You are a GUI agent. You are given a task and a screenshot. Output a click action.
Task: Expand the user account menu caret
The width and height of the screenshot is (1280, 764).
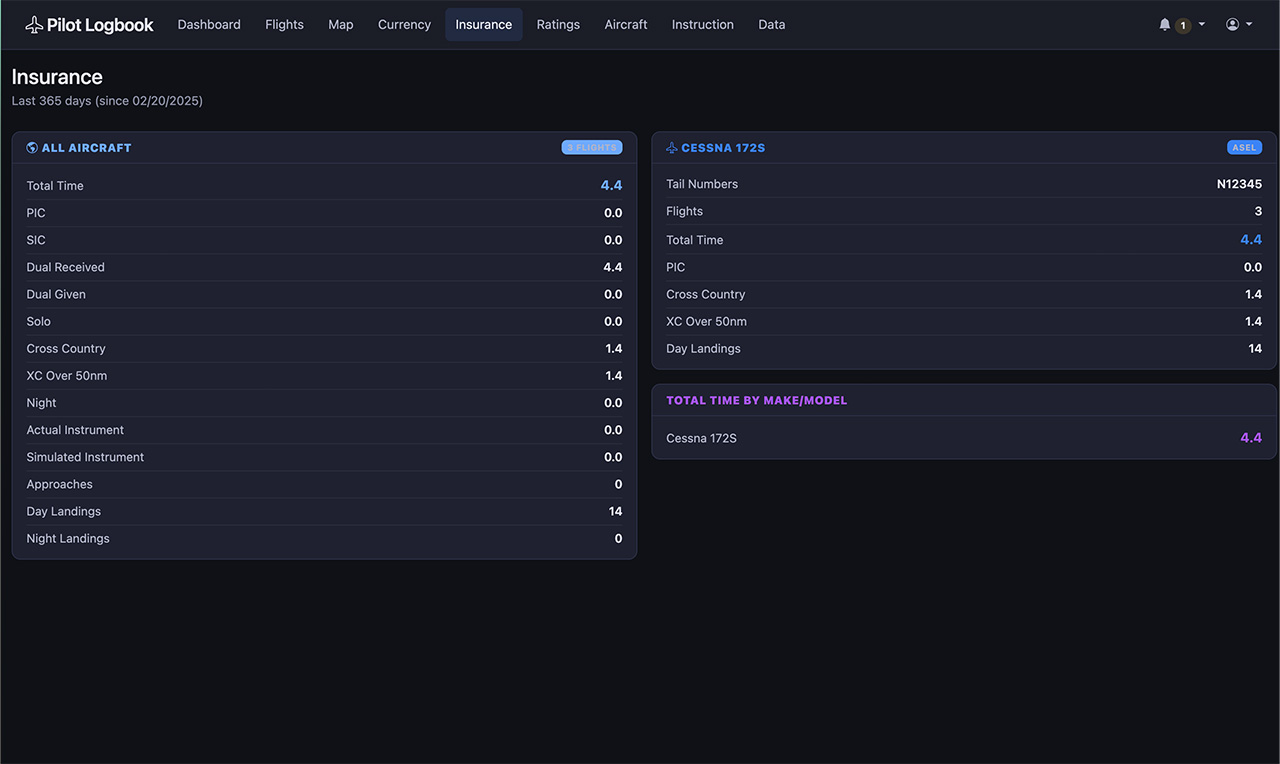click(1248, 25)
